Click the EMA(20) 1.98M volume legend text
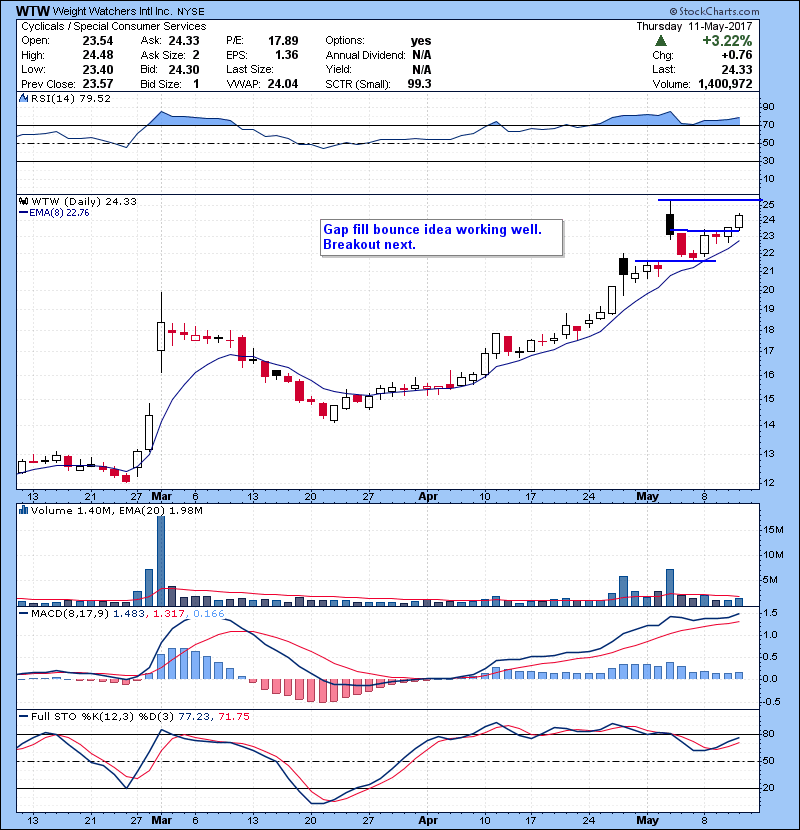 (x=161, y=510)
